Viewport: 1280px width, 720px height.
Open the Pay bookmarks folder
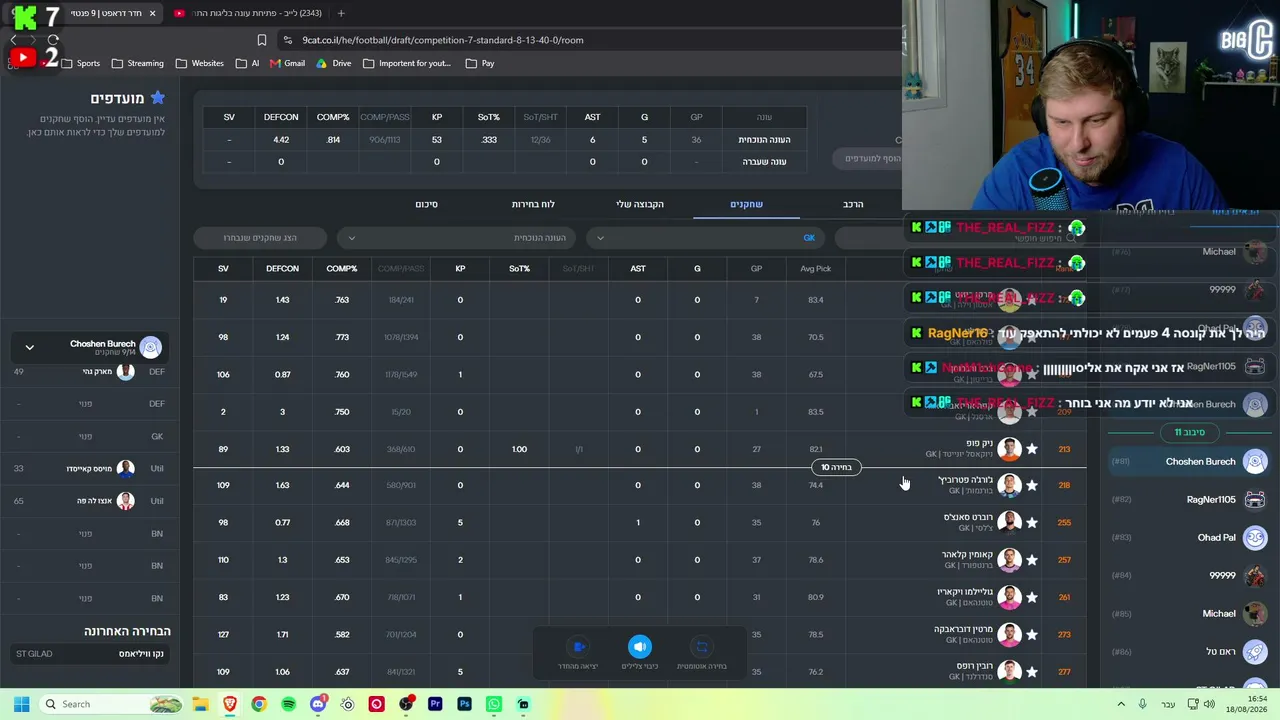(480, 63)
